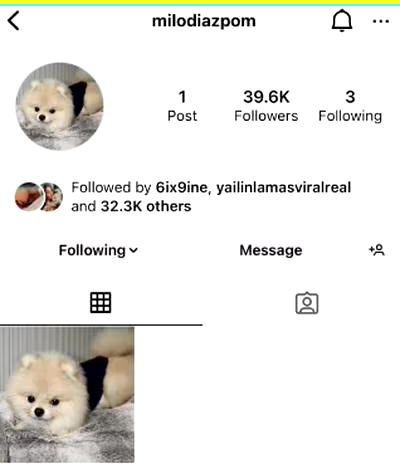Screen dimensions: 400x476
Task: Tap the add suggested people icon
Action: [377, 250]
